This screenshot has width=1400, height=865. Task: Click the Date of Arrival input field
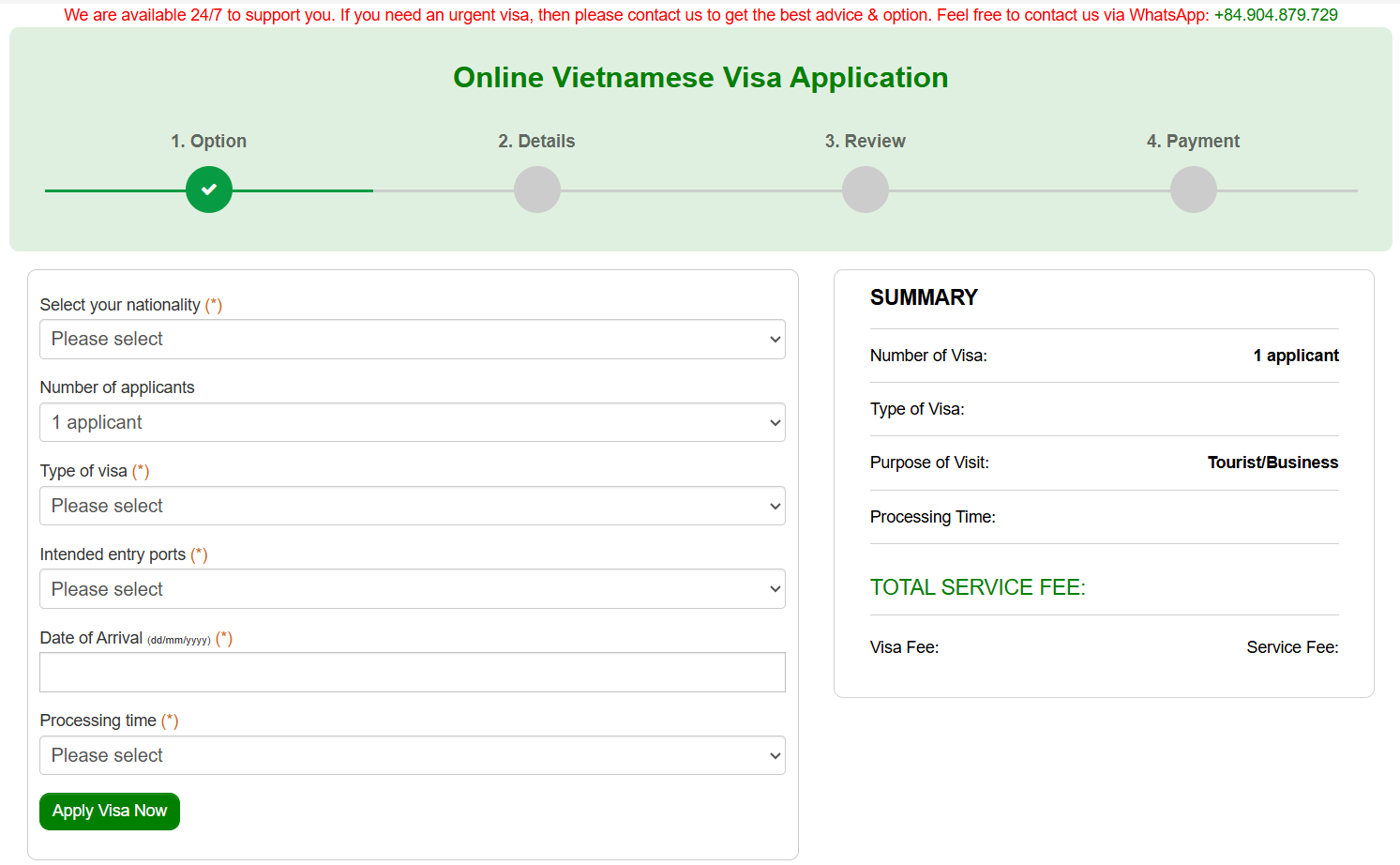pyautogui.click(x=412, y=673)
